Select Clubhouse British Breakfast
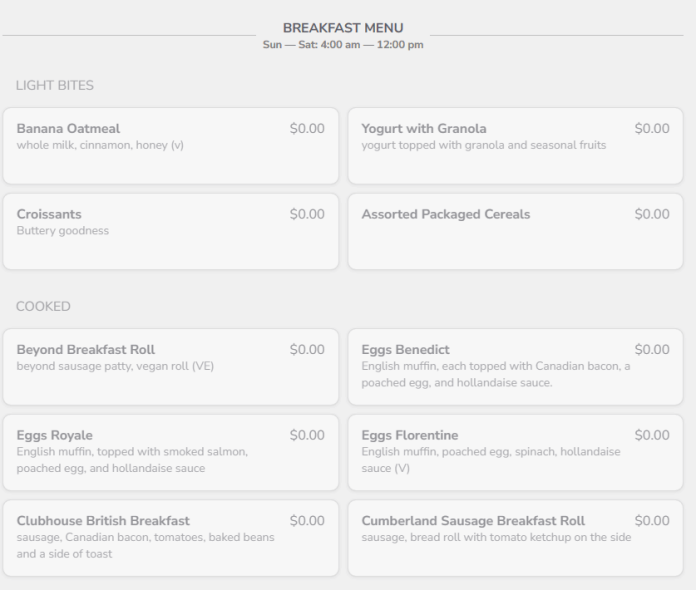This screenshot has height=590, width=696. click(x=171, y=538)
